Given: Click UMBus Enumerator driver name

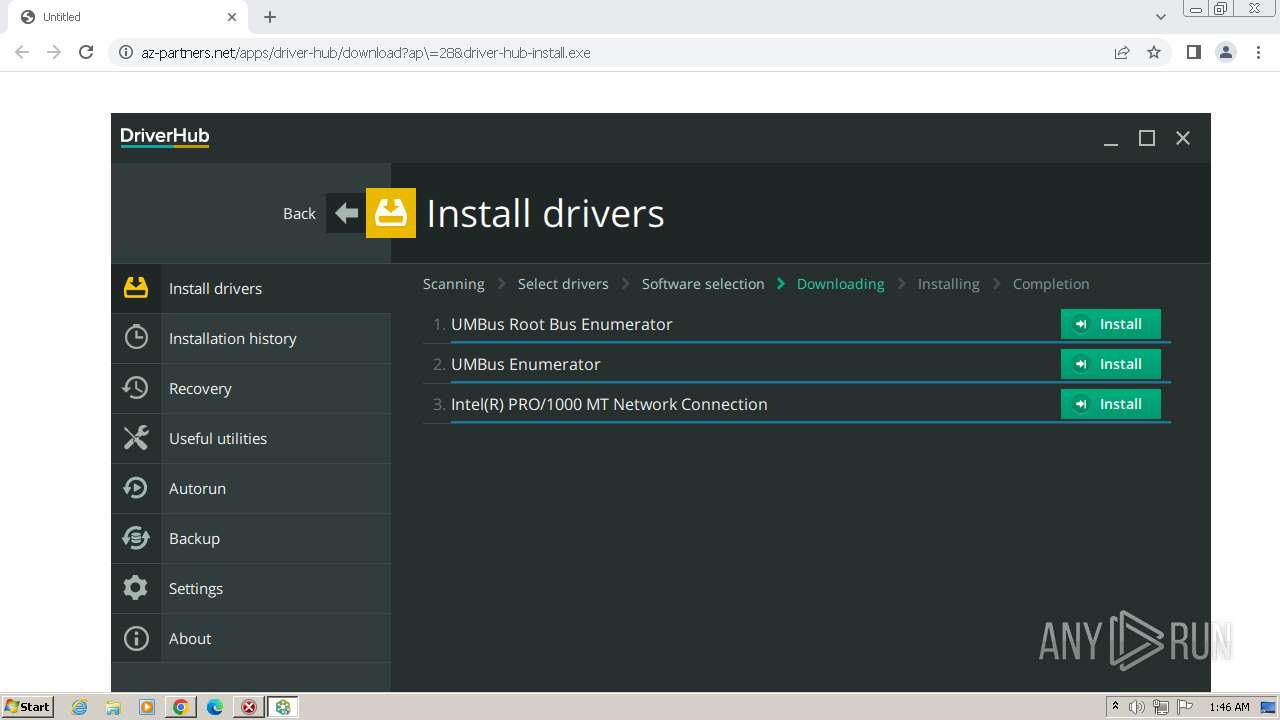Looking at the screenshot, I should pos(526,364).
